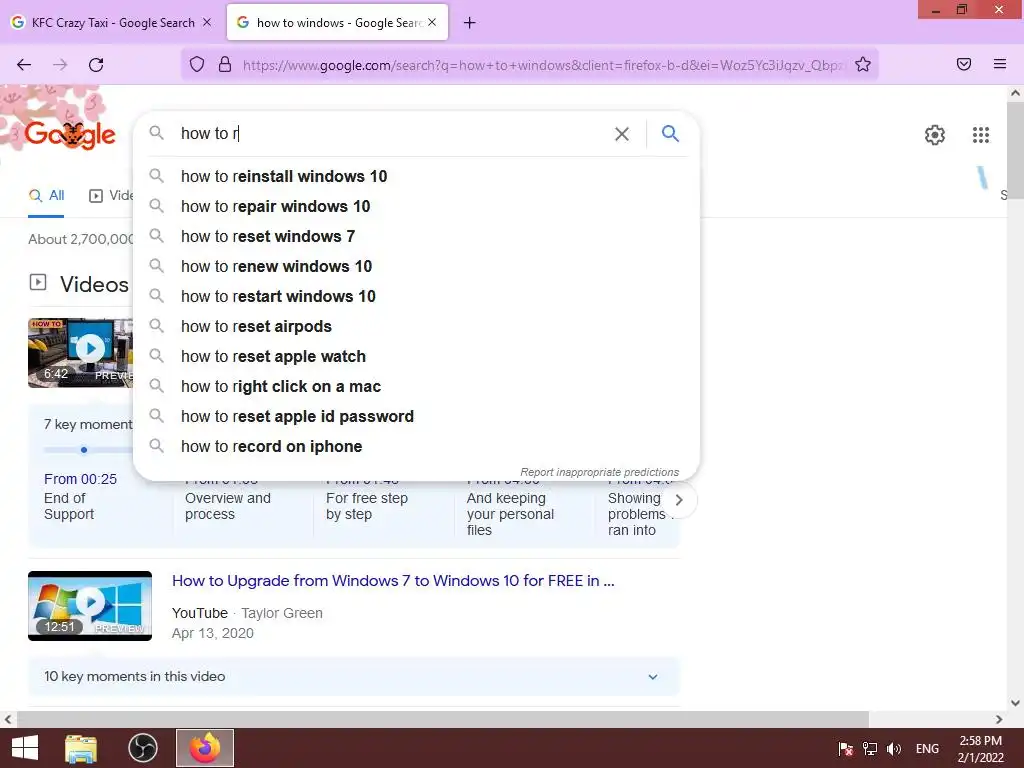Viewport: 1024px width, 768px height.
Task: Reload the current page
Action: click(x=96, y=65)
